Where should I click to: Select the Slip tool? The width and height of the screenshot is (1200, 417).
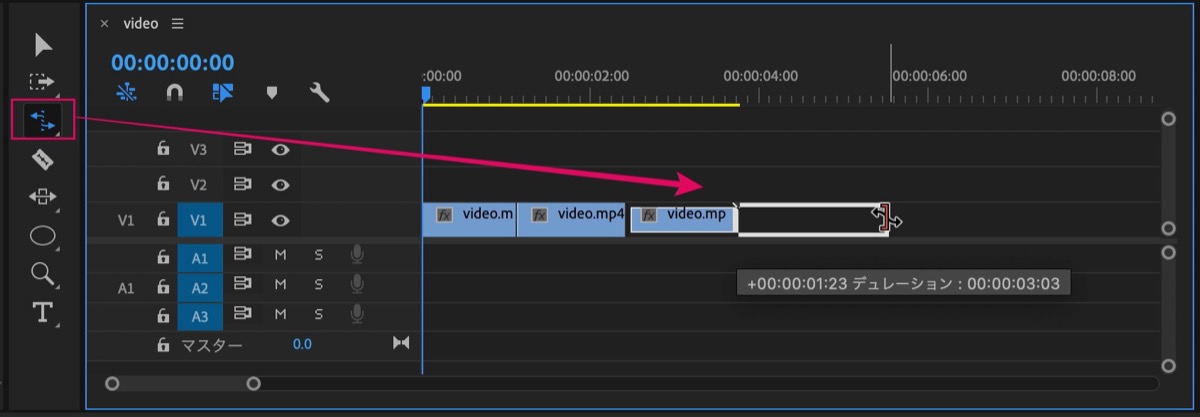[x=43, y=197]
